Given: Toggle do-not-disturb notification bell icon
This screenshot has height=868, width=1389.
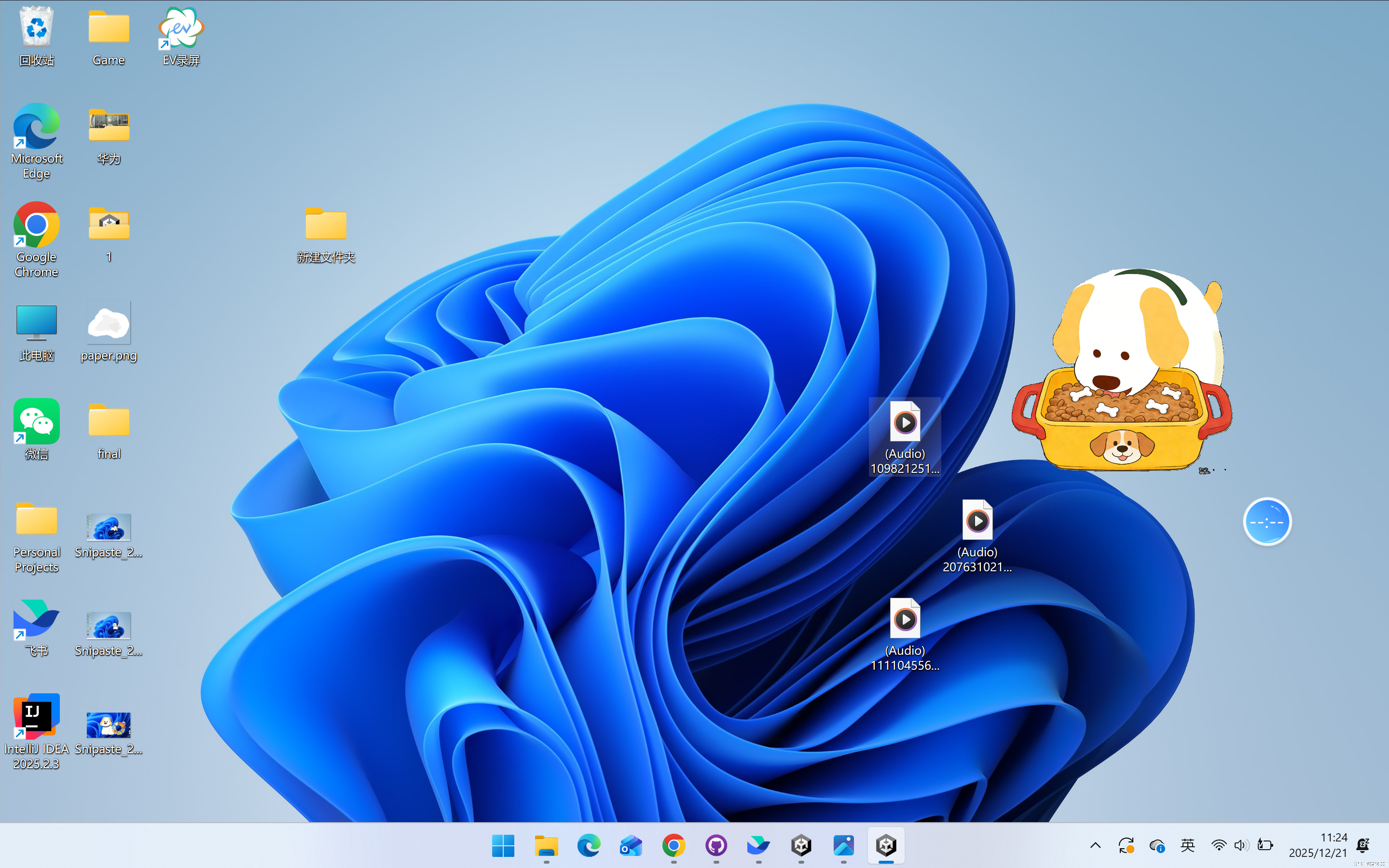Looking at the screenshot, I should [x=1363, y=845].
